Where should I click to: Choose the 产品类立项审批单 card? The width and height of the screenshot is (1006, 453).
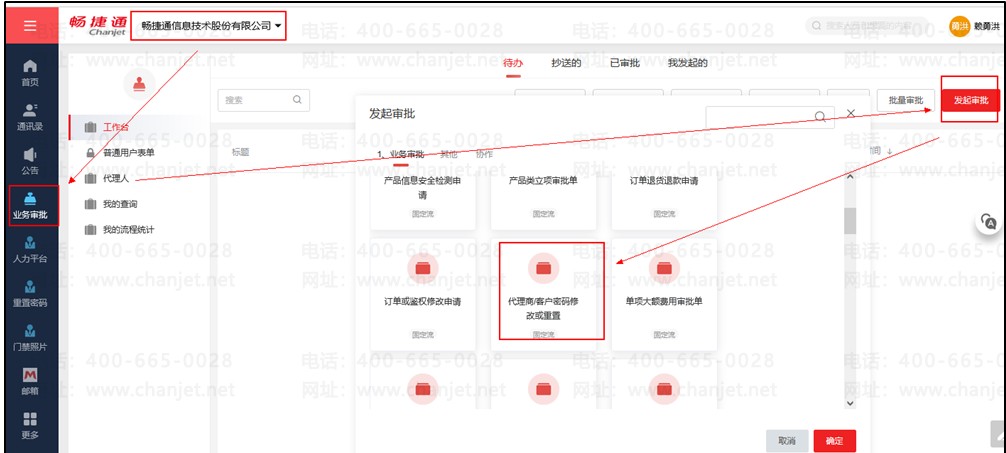543,199
